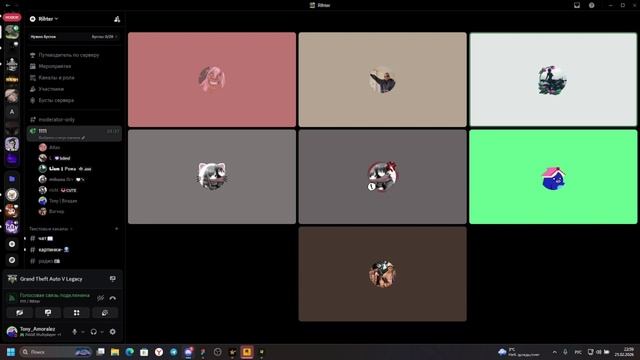The image size is (640, 360).
Task: Open Telegram from the taskbar
Action: pyautogui.click(x=173, y=352)
